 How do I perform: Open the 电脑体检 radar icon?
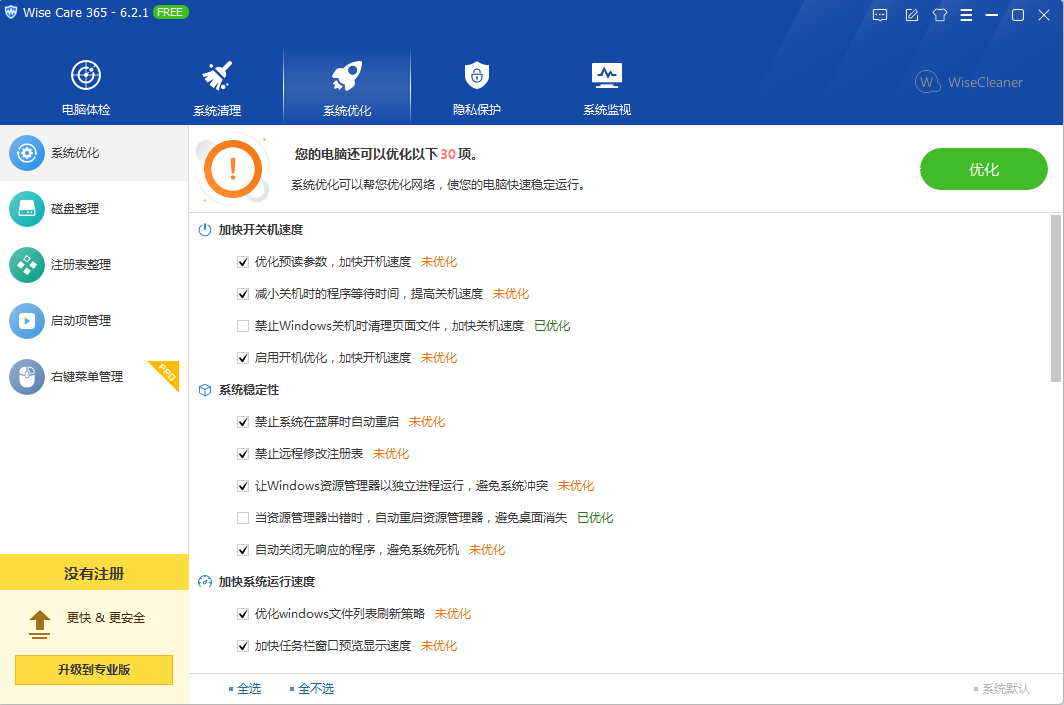click(86, 76)
